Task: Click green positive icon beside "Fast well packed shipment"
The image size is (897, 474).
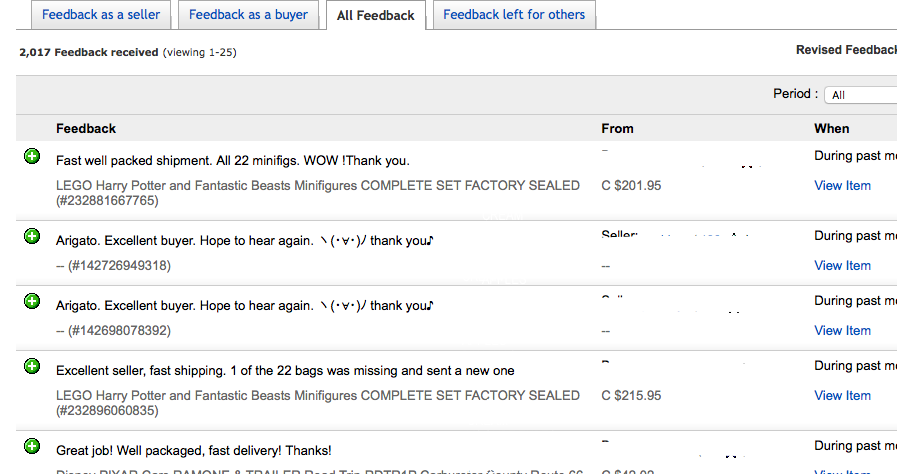Action: pos(32,157)
